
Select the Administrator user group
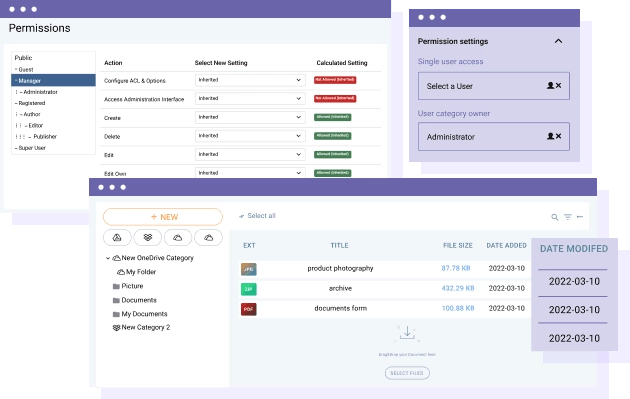pos(40,92)
